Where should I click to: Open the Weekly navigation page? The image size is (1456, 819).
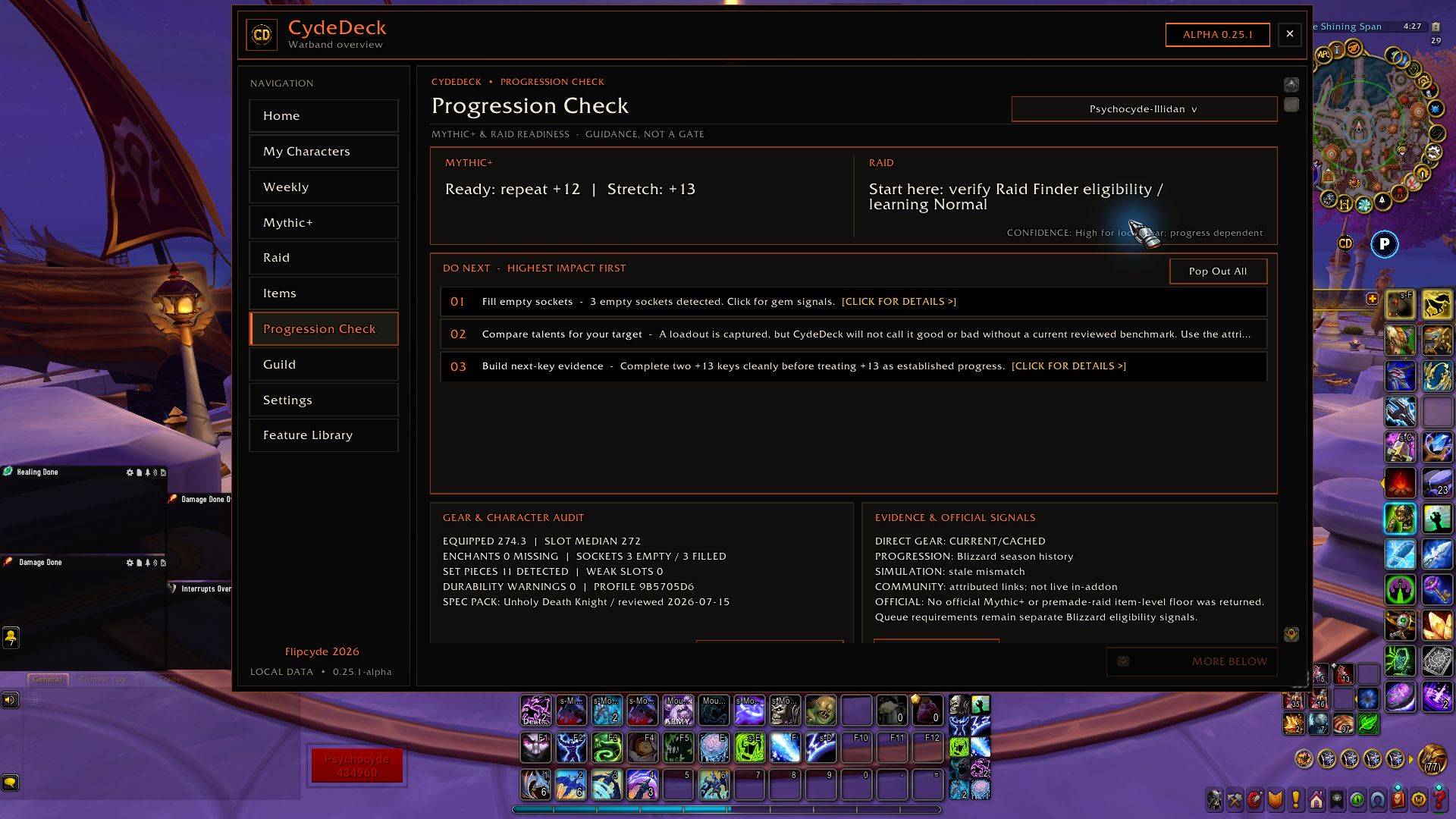pos(324,187)
